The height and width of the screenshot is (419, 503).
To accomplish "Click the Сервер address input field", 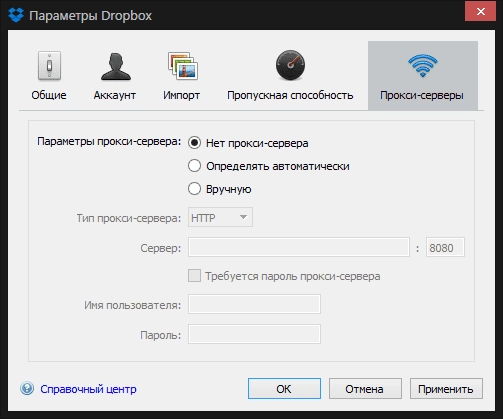I will coord(299,247).
